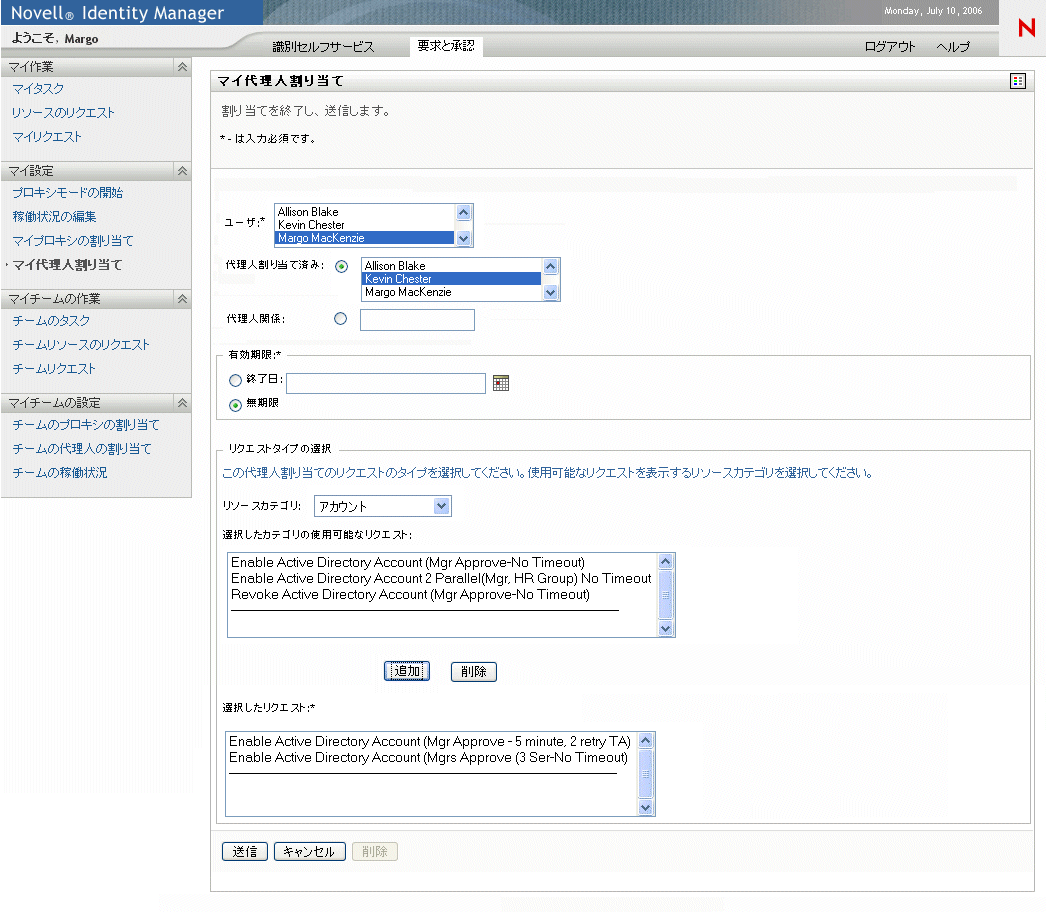Submit the form with the 送信 button
Image resolution: width=1046 pixels, height=912 pixels.
pyautogui.click(x=245, y=852)
